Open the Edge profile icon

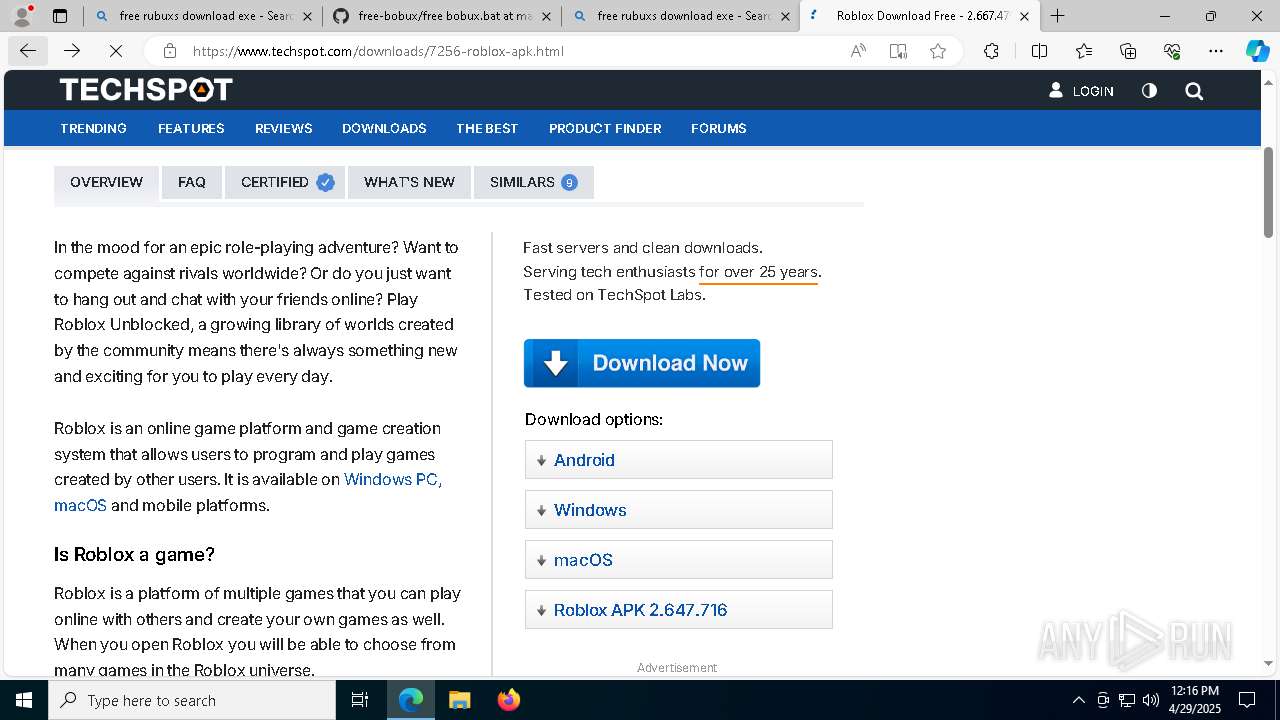(22, 16)
